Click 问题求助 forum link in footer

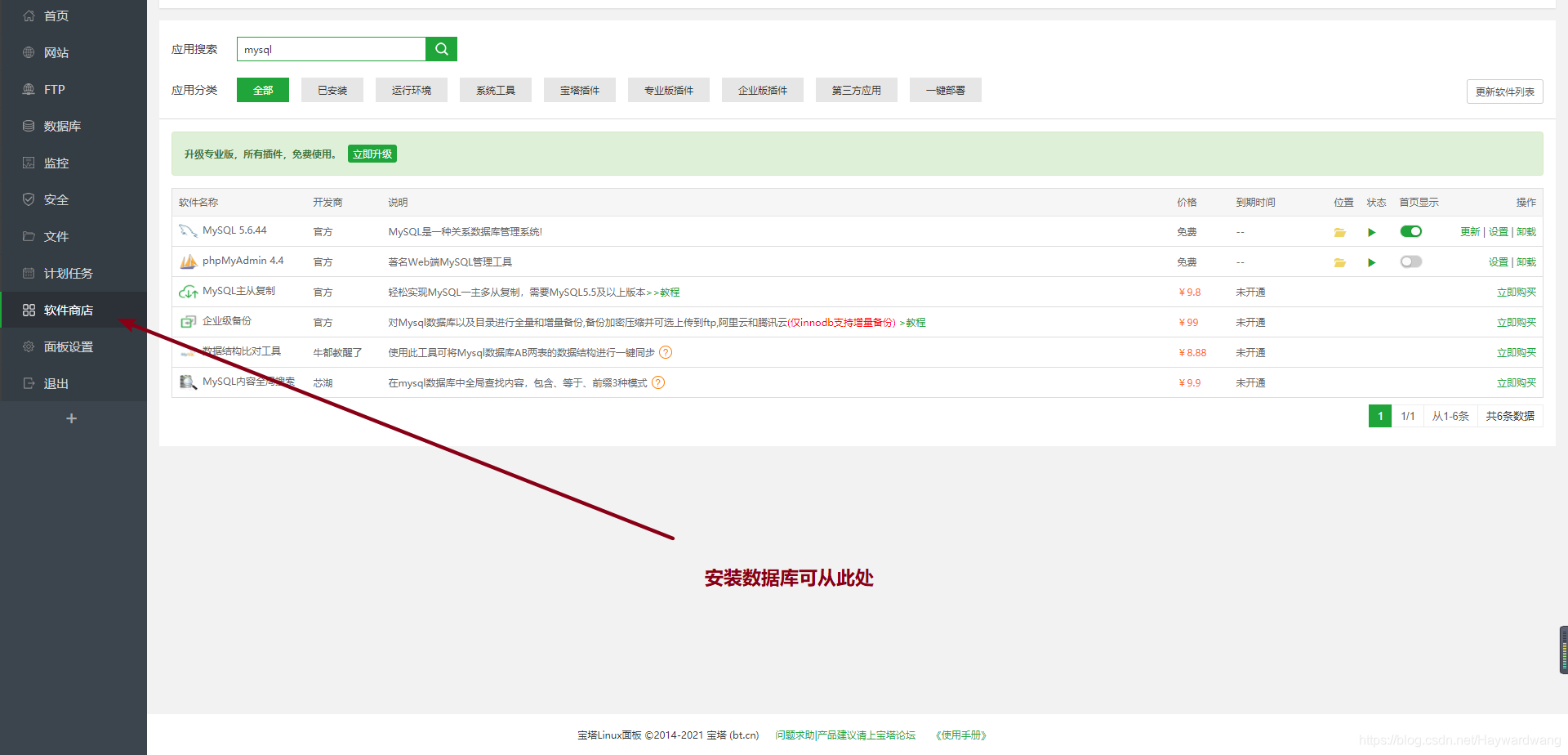pyautogui.click(x=845, y=735)
